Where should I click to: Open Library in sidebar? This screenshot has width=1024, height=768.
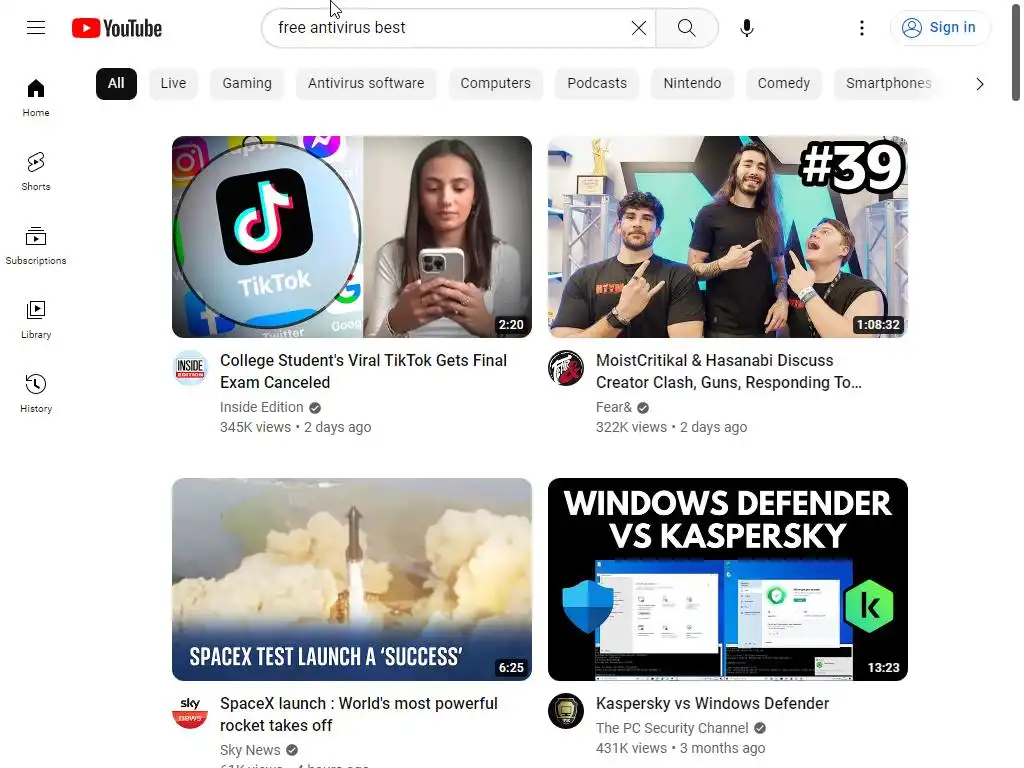click(x=36, y=320)
